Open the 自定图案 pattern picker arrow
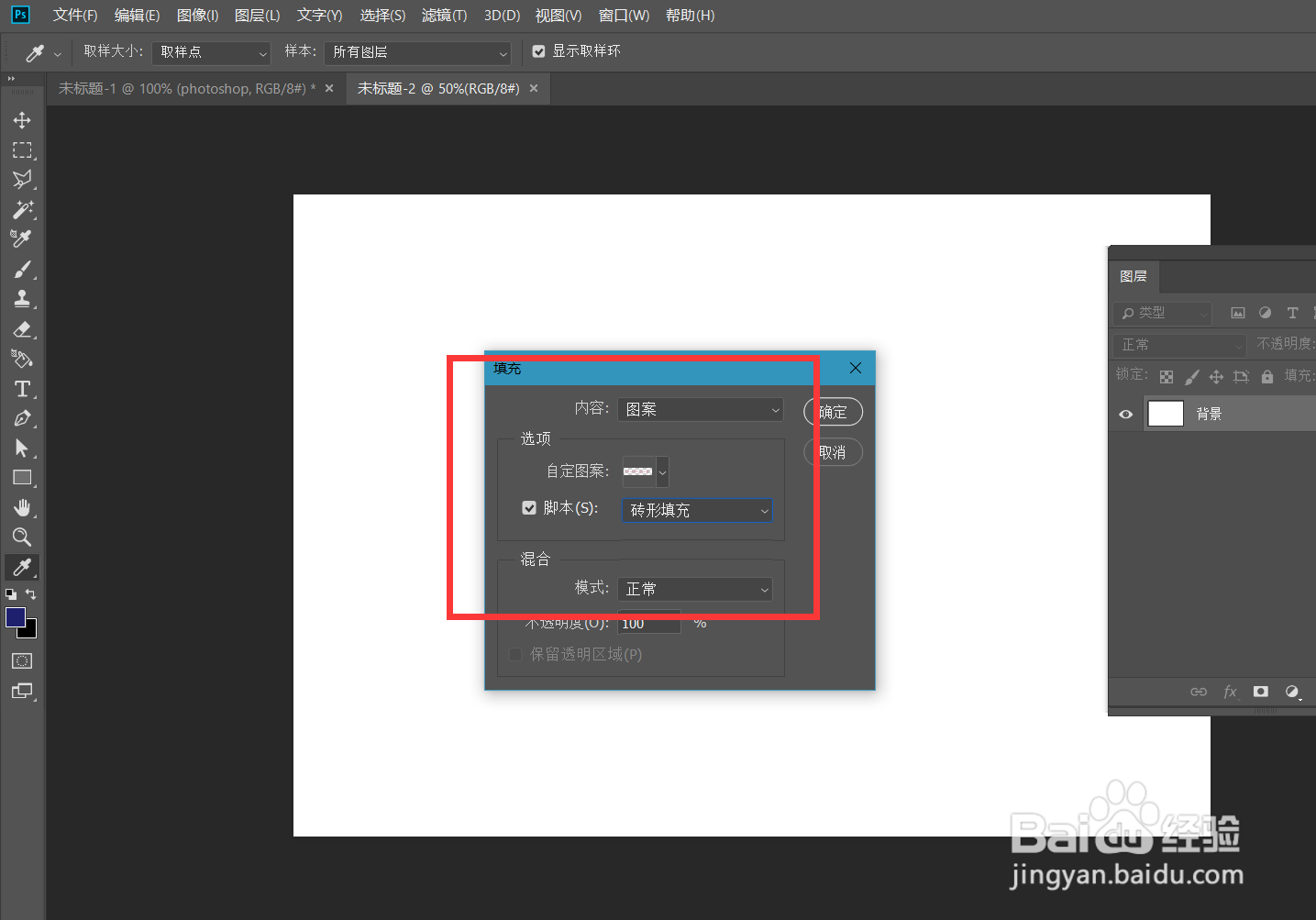1316x920 pixels. [x=662, y=472]
